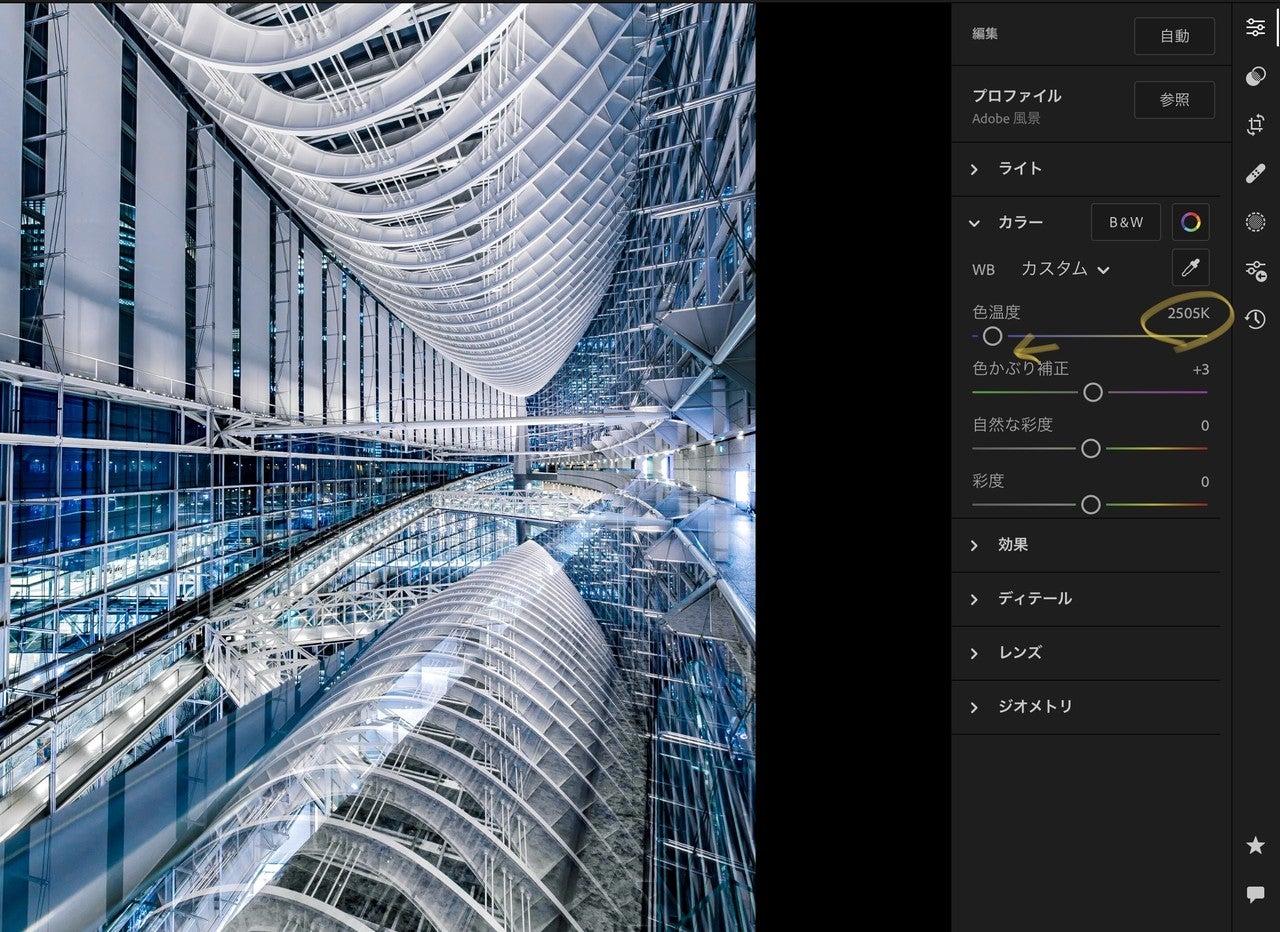Viewport: 1280px width, 932px height.
Task: Open the comments speech bubble icon
Action: coord(1255,894)
